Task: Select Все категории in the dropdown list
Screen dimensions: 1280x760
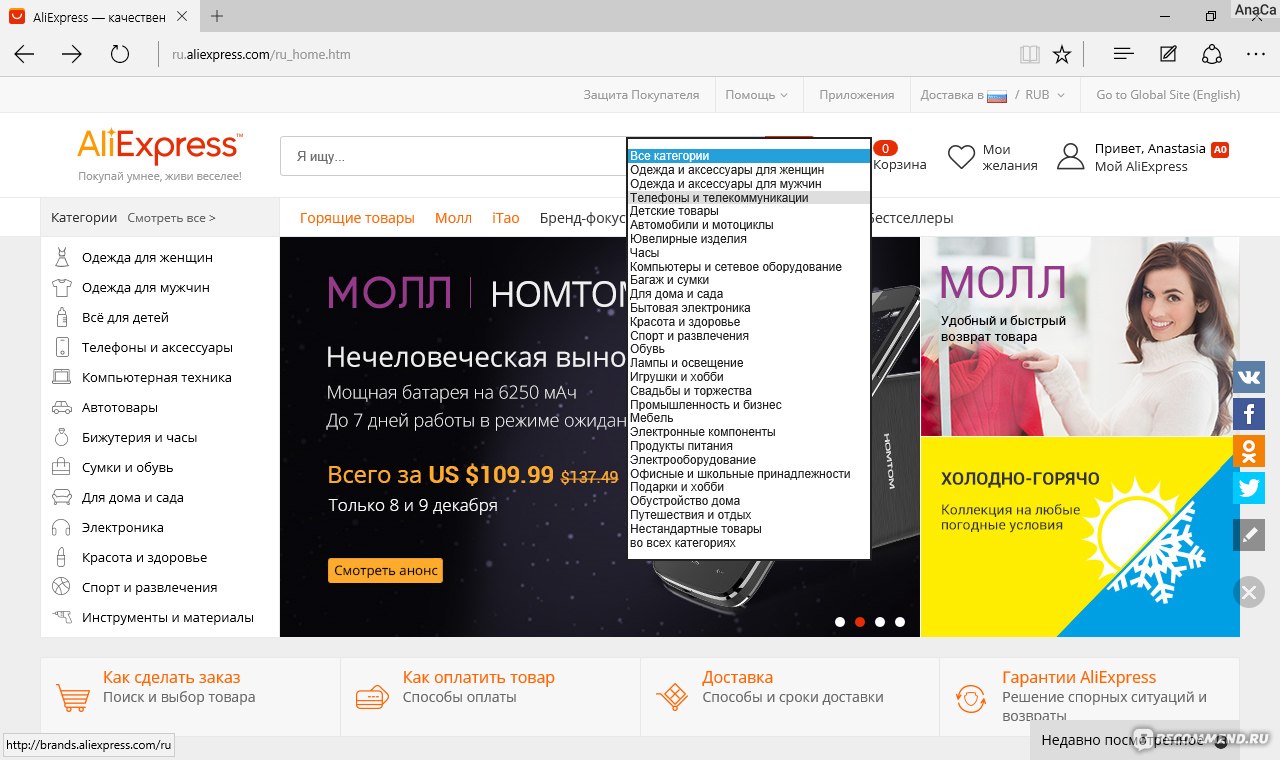Action: click(749, 156)
